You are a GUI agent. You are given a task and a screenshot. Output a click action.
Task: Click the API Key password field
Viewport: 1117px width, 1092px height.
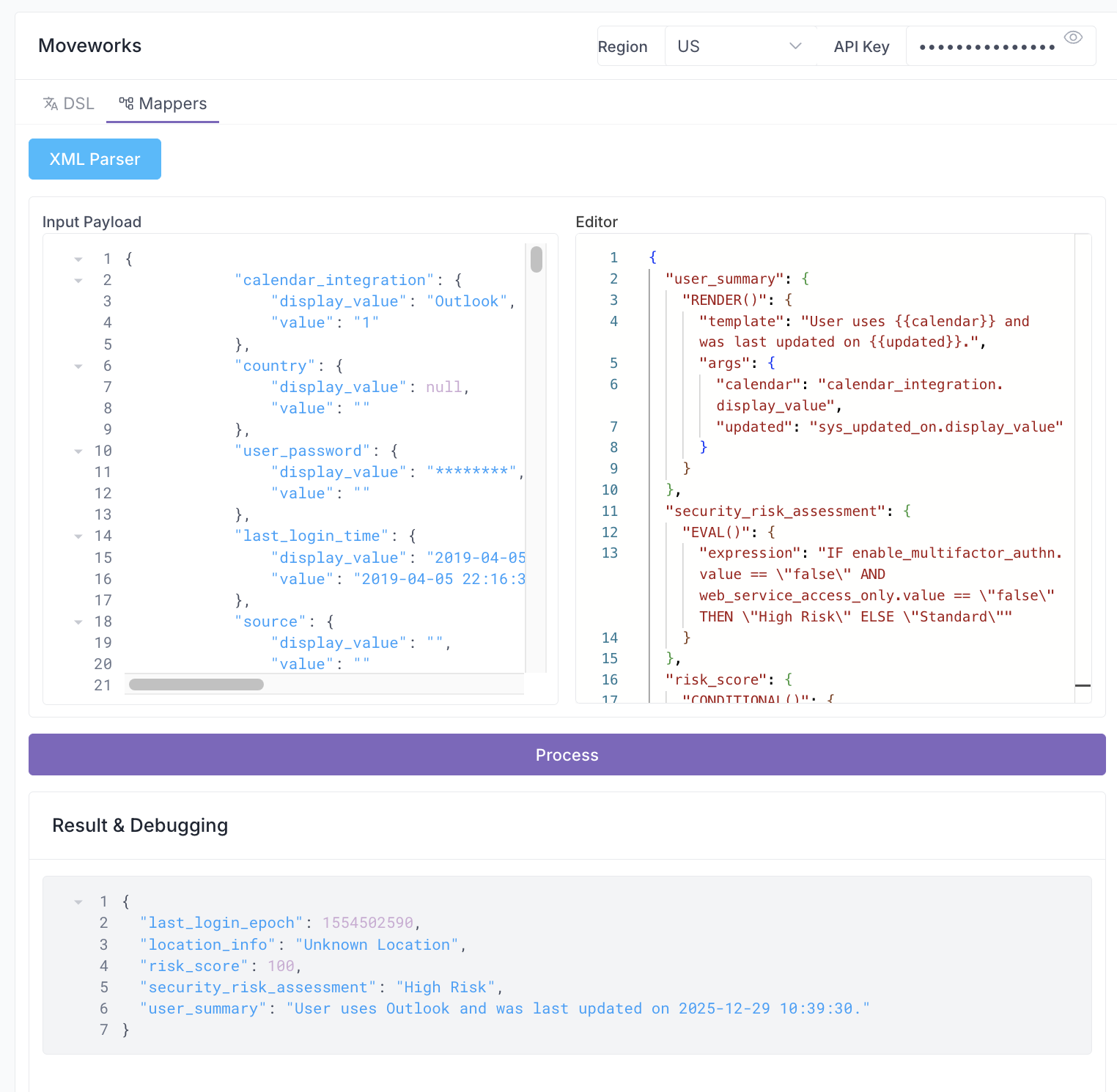coord(986,48)
